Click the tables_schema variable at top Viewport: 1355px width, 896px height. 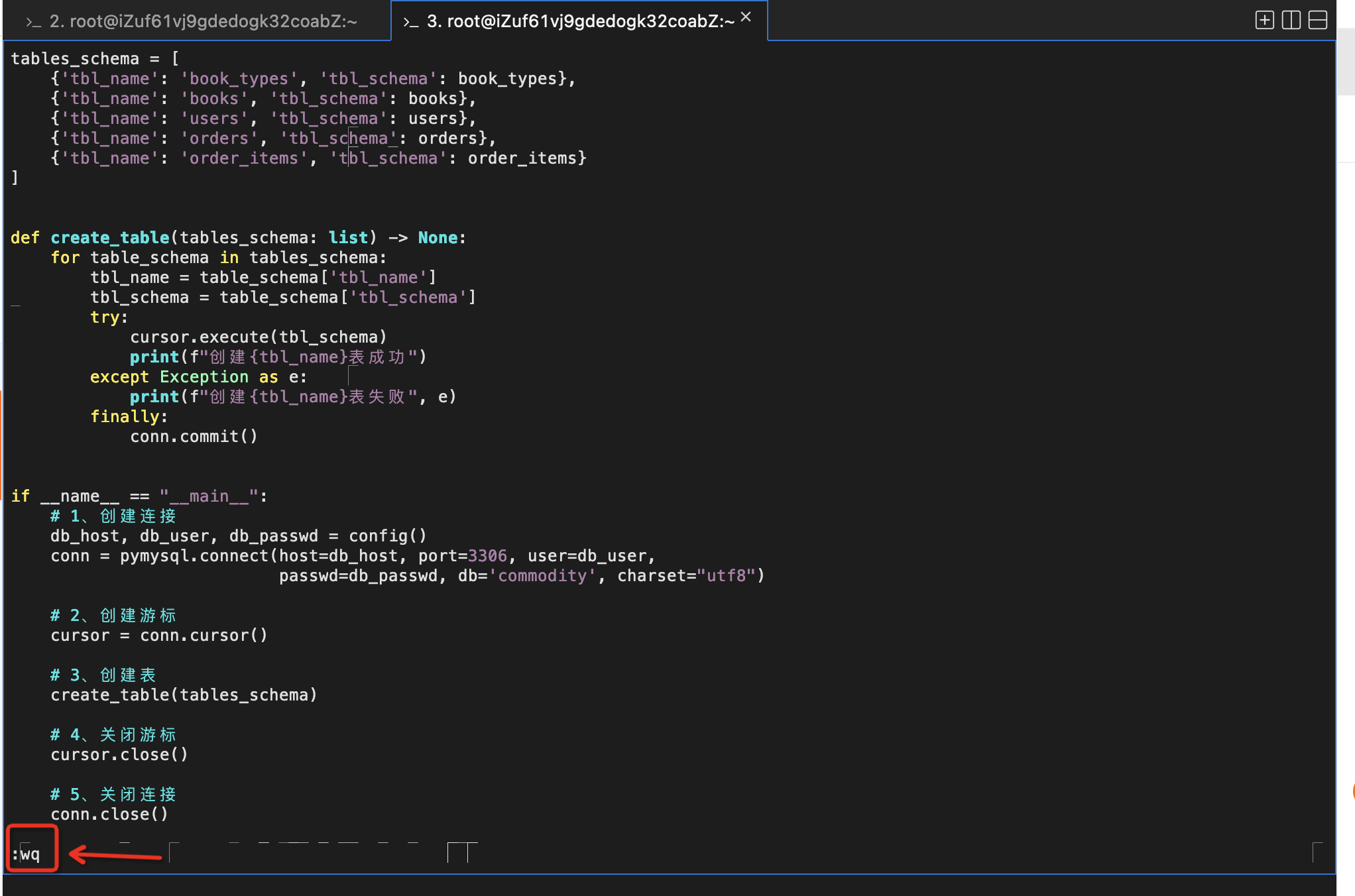point(75,58)
